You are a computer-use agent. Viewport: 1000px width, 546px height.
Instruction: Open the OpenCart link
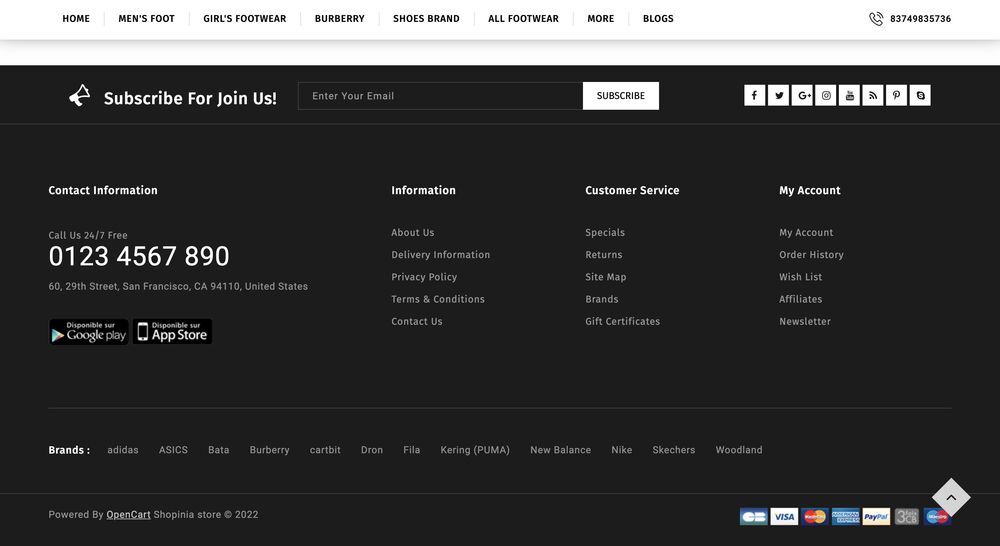pyautogui.click(x=128, y=515)
